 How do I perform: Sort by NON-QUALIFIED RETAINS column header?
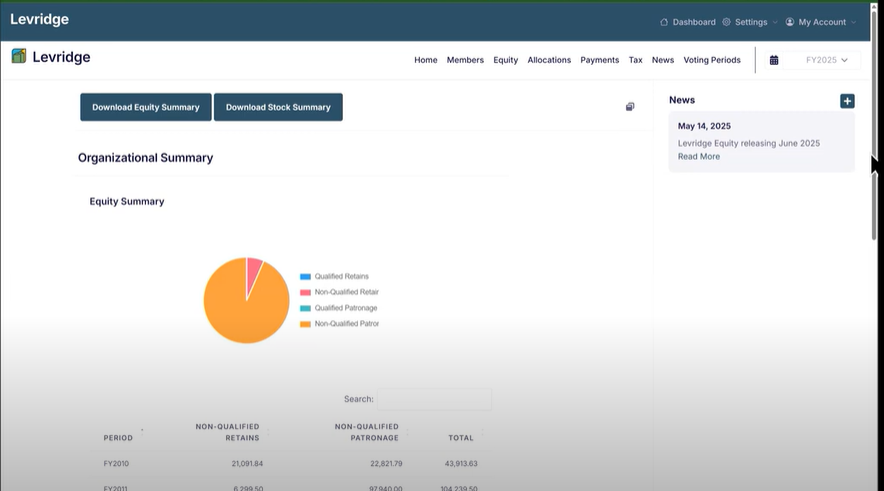pos(227,432)
